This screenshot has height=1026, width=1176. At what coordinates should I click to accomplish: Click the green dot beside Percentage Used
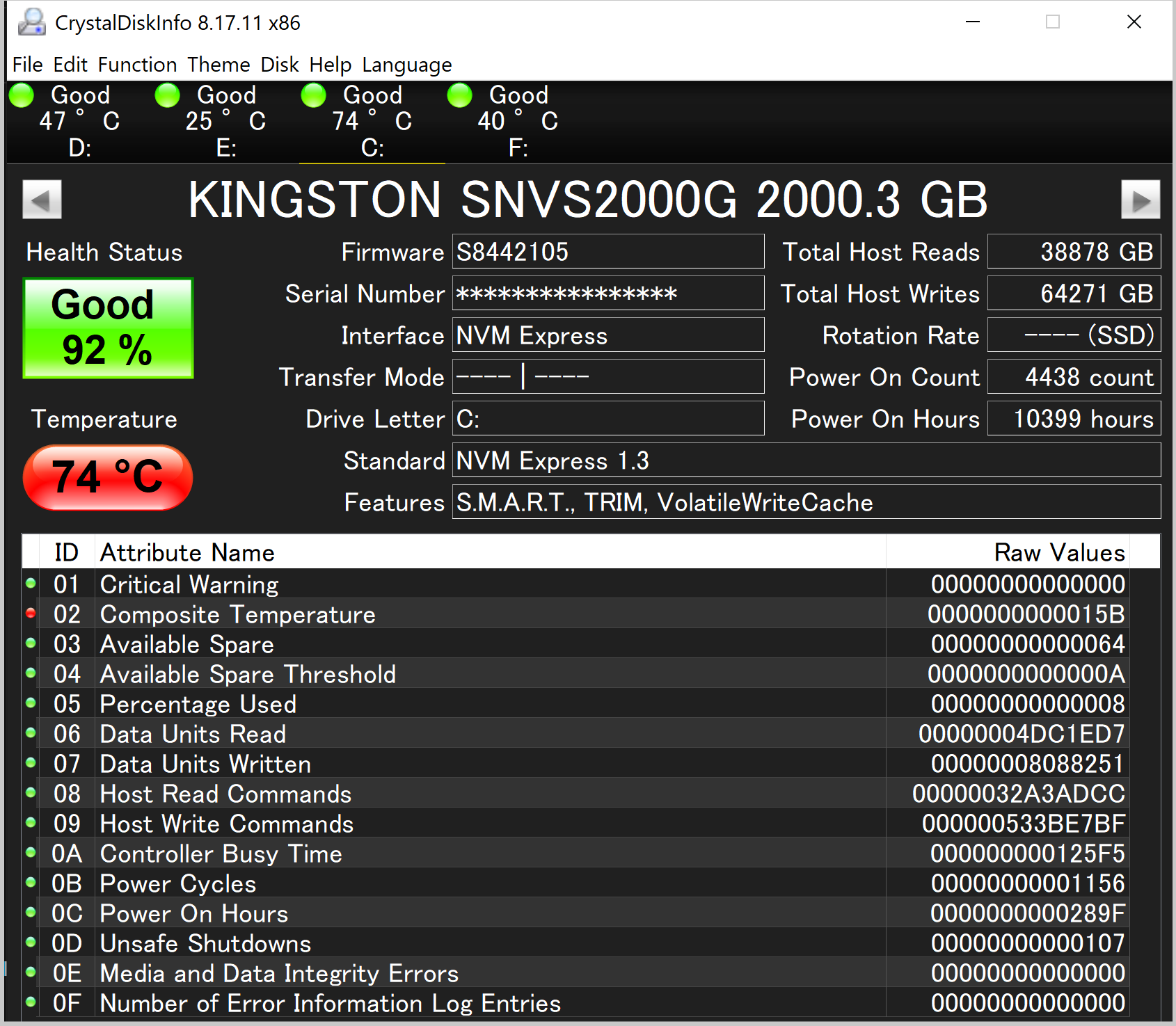tap(31, 703)
